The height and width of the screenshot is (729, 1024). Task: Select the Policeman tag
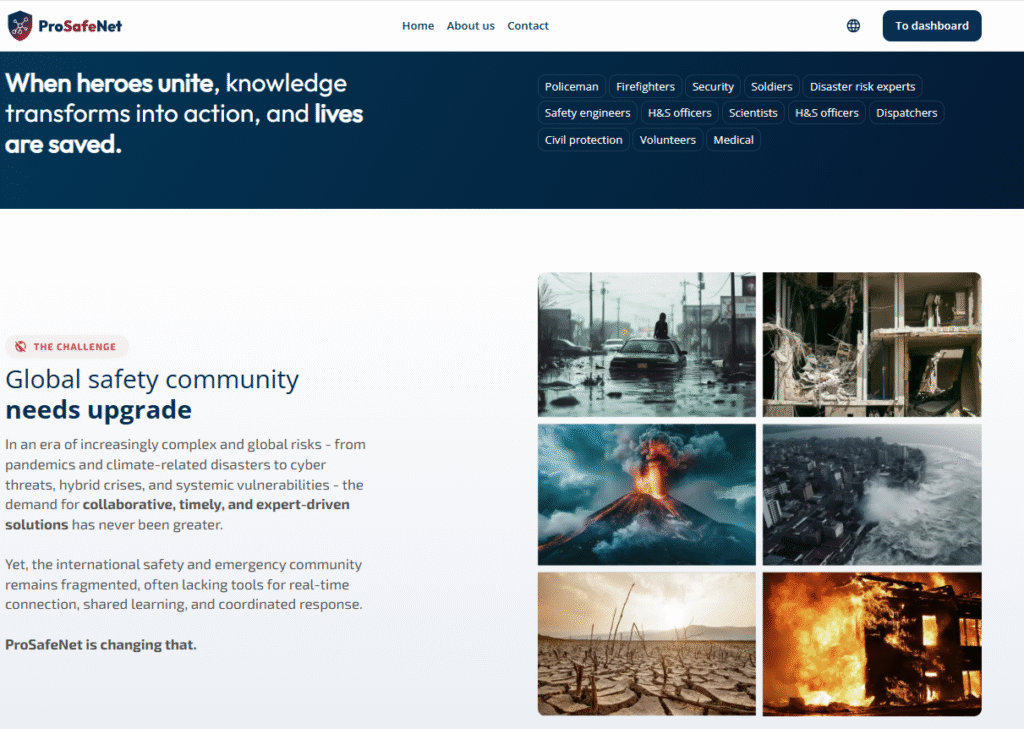[571, 87]
